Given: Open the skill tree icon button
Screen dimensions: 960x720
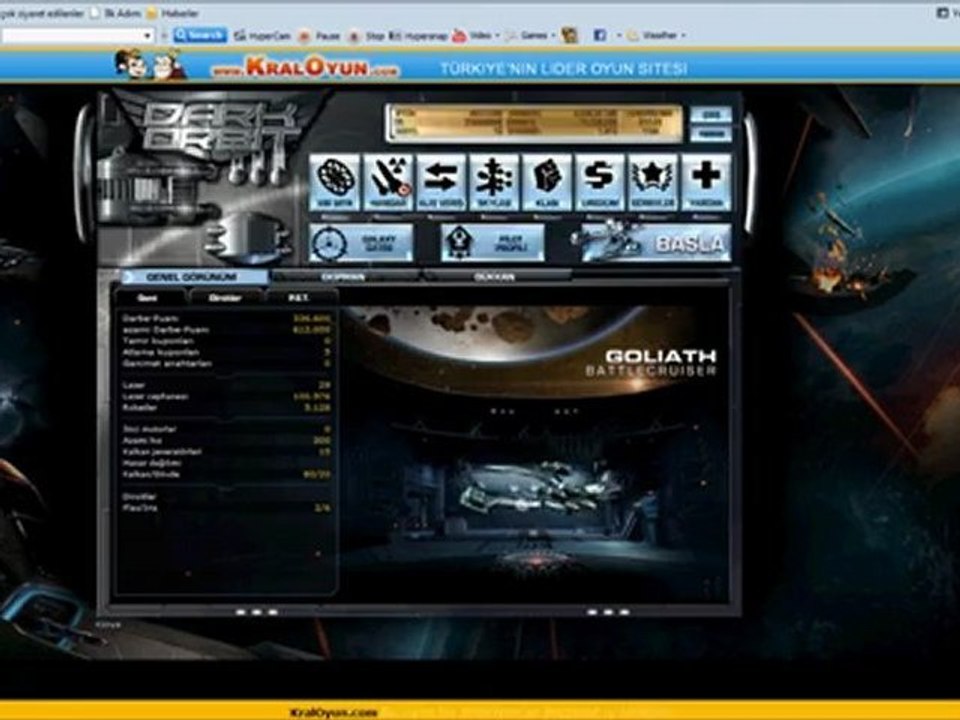Looking at the screenshot, I should pos(494,182).
